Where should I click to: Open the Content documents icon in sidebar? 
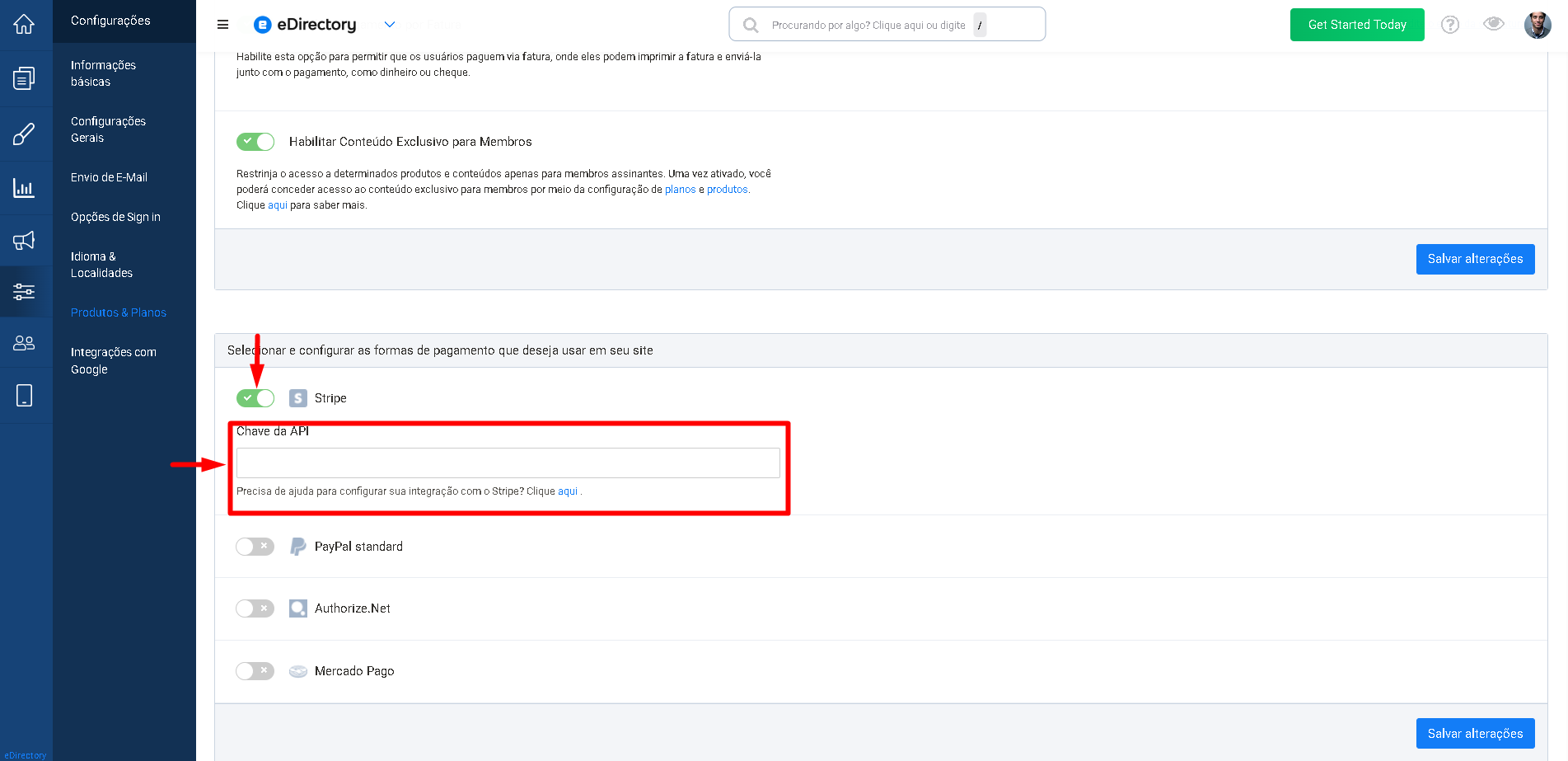pyautogui.click(x=24, y=78)
